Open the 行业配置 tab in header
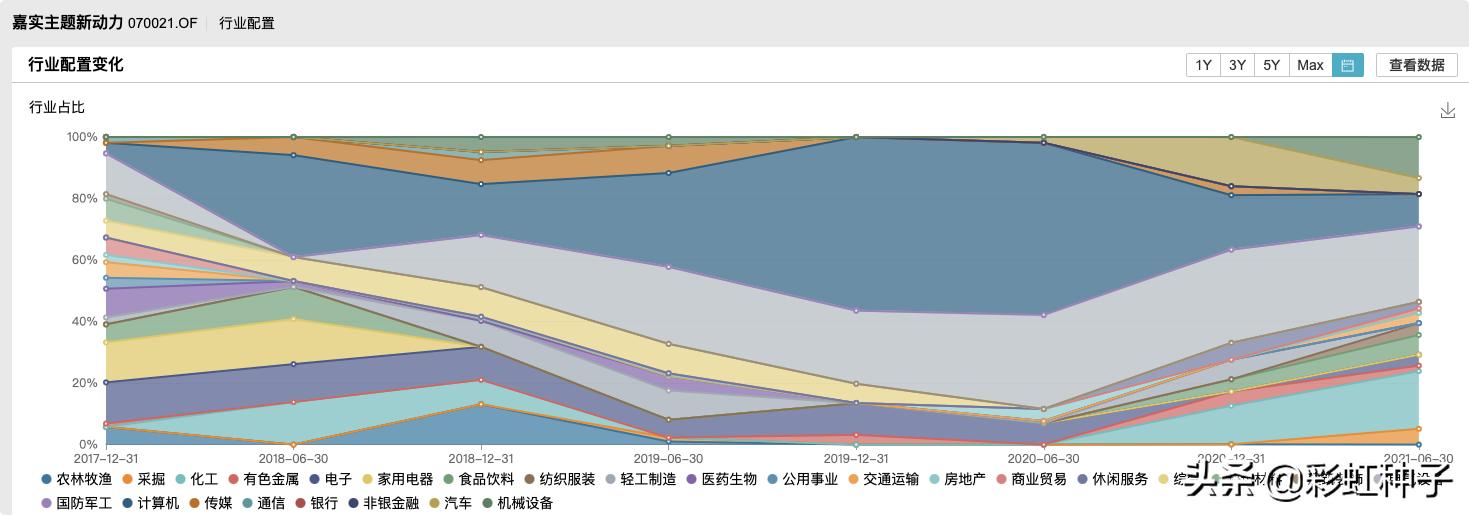The image size is (1469, 515). [x=246, y=23]
